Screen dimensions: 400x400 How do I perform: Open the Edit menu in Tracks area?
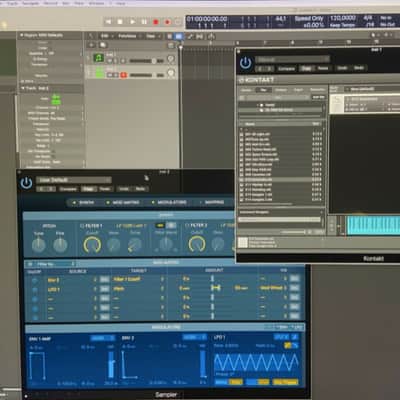click(106, 36)
